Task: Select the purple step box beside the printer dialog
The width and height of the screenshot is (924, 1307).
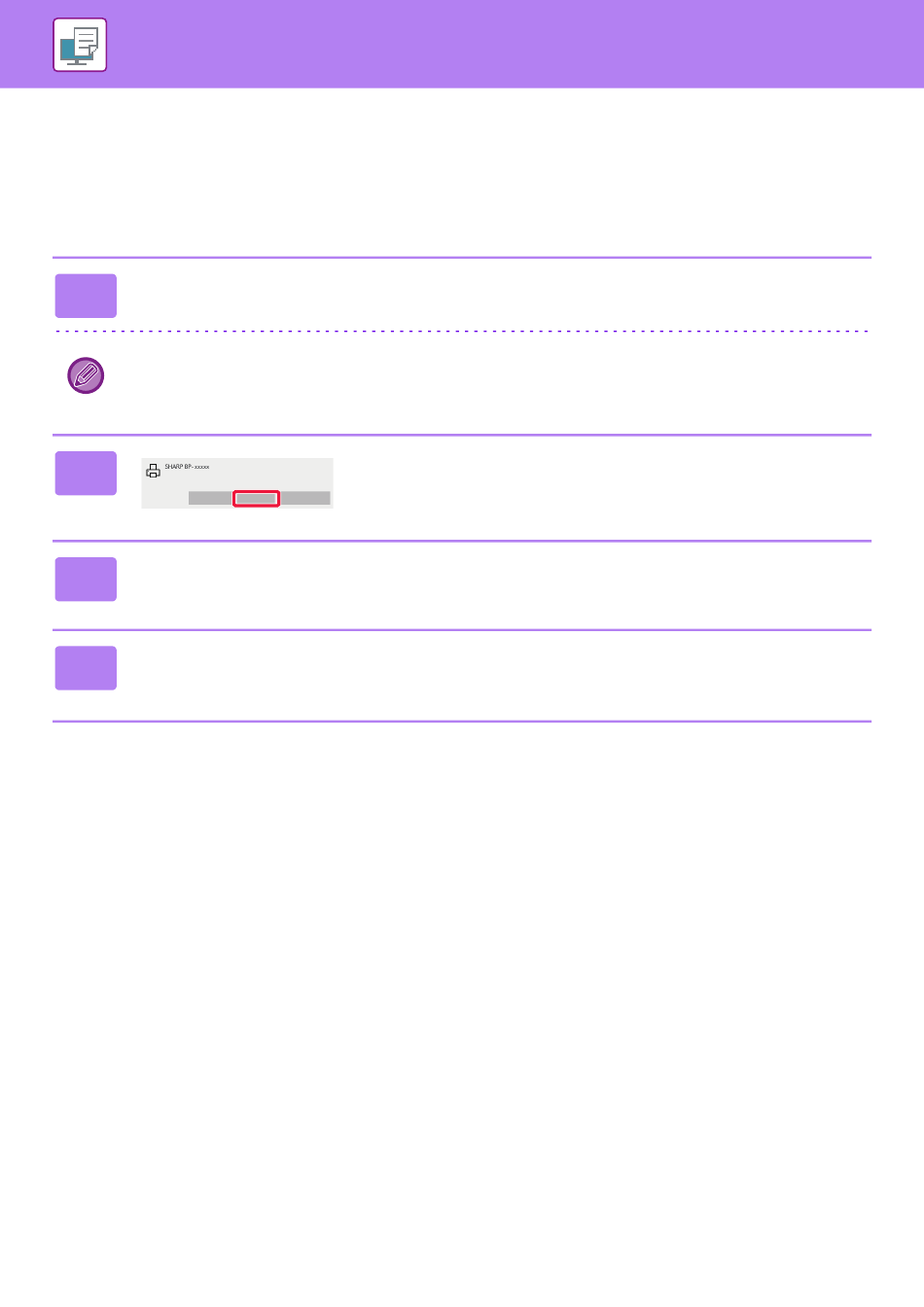Action: point(86,474)
